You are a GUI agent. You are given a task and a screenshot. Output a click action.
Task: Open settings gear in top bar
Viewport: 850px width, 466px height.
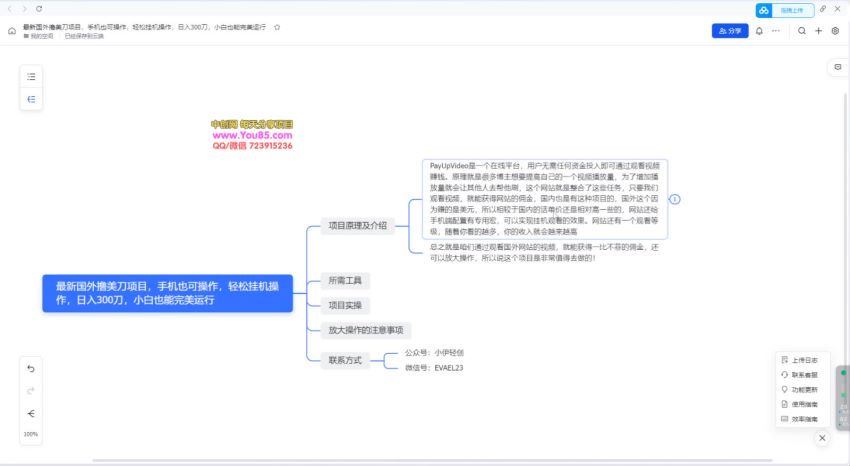click(835, 31)
